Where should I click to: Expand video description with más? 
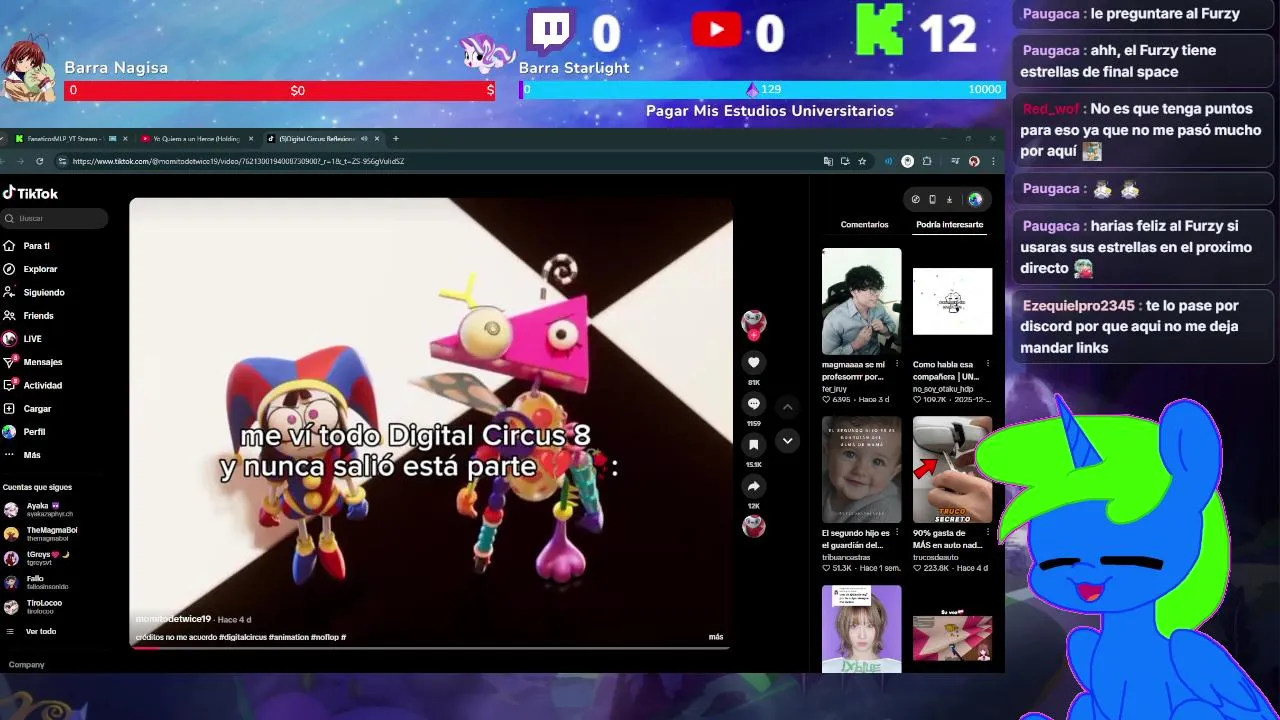click(716, 637)
